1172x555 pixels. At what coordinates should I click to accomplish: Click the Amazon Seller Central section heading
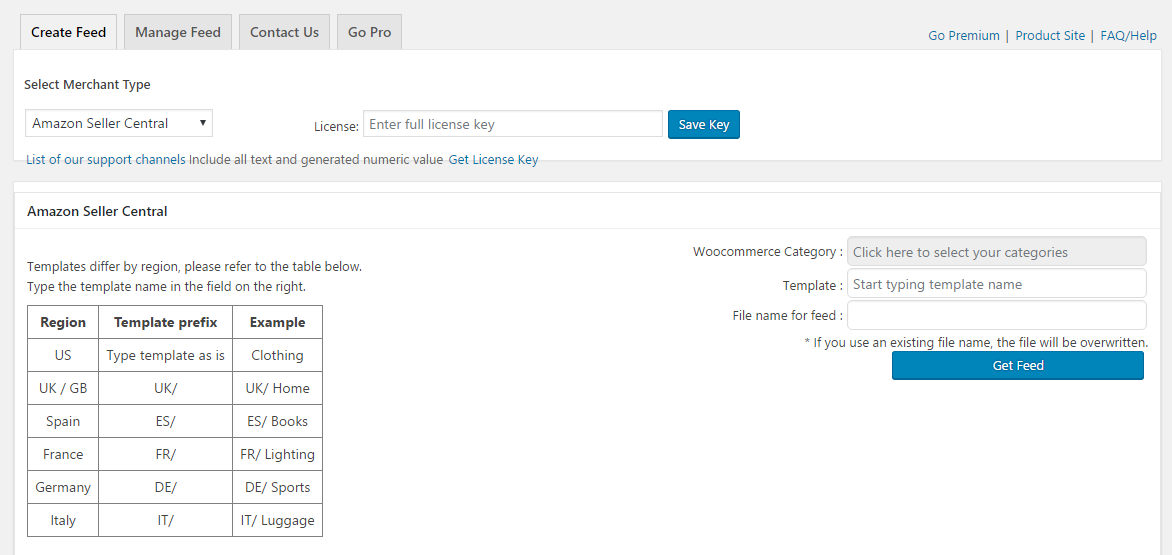pyautogui.click(x=97, y=211)
